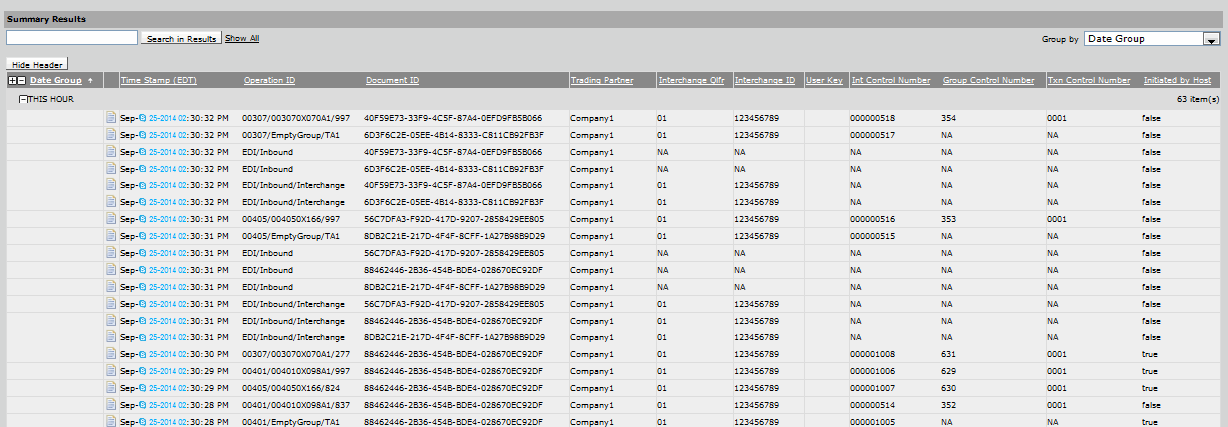The image size is (1228, 427).
Task: Select Group Control Number 629 cell
Action: coord(948,371)
